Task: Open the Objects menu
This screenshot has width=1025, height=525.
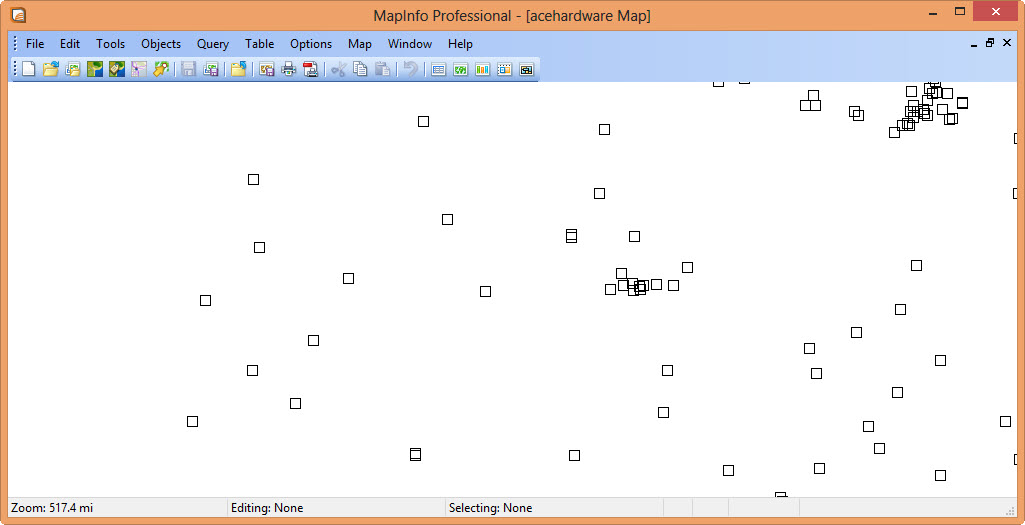Action: 161,44
